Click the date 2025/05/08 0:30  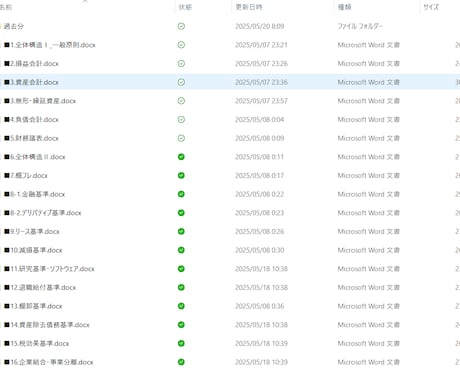[260, 250]
